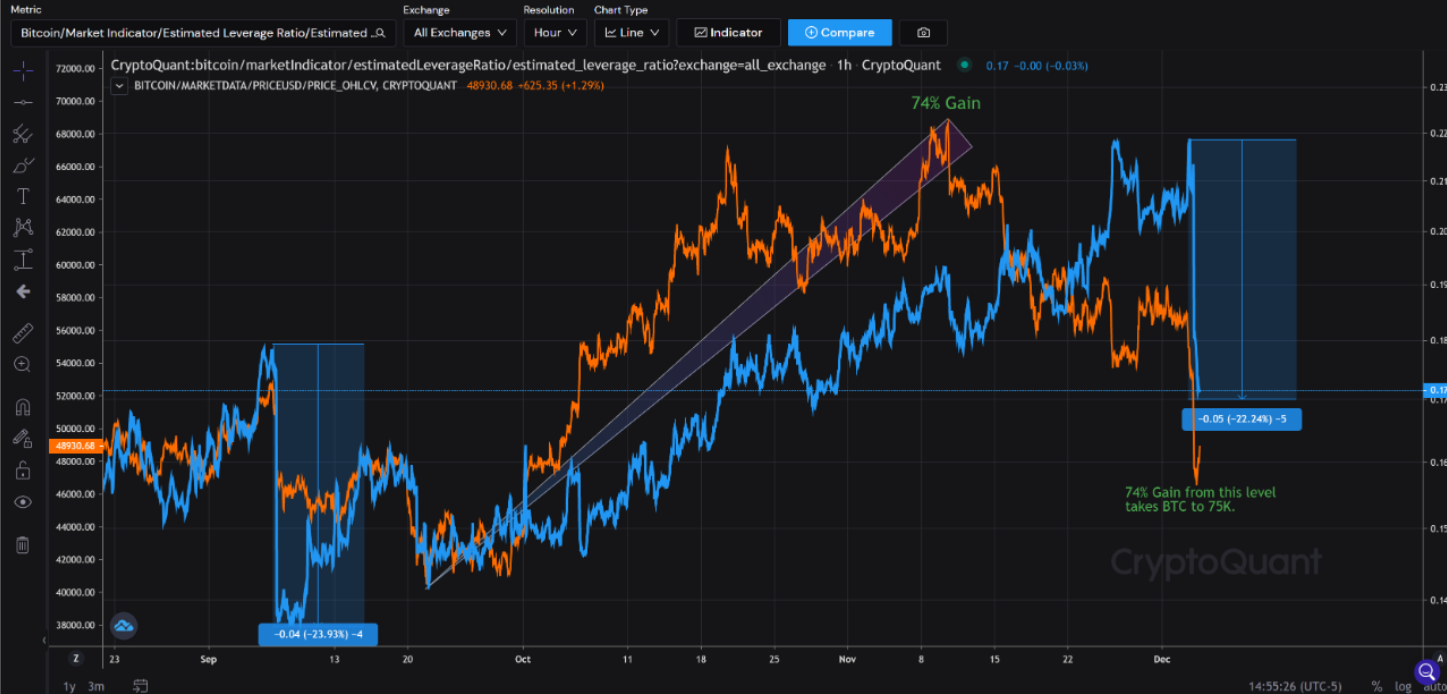Screen dimensions: 1447x694
Task: Click the BITCOIN PRICE_OHLCV legend label
Action: [x=295, y=86]
